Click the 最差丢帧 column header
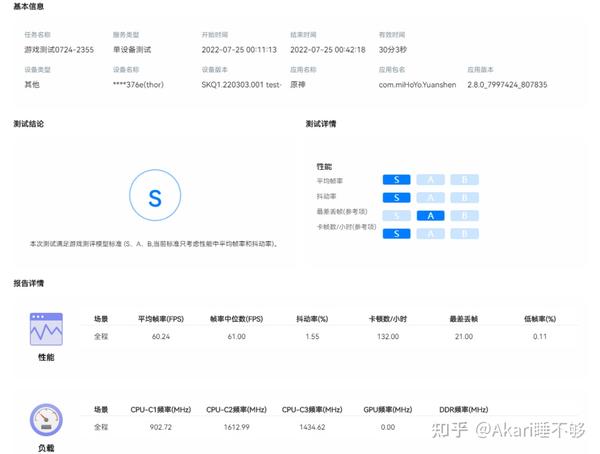The height and width of the screenshot is (454, 600). coord(464,319)
